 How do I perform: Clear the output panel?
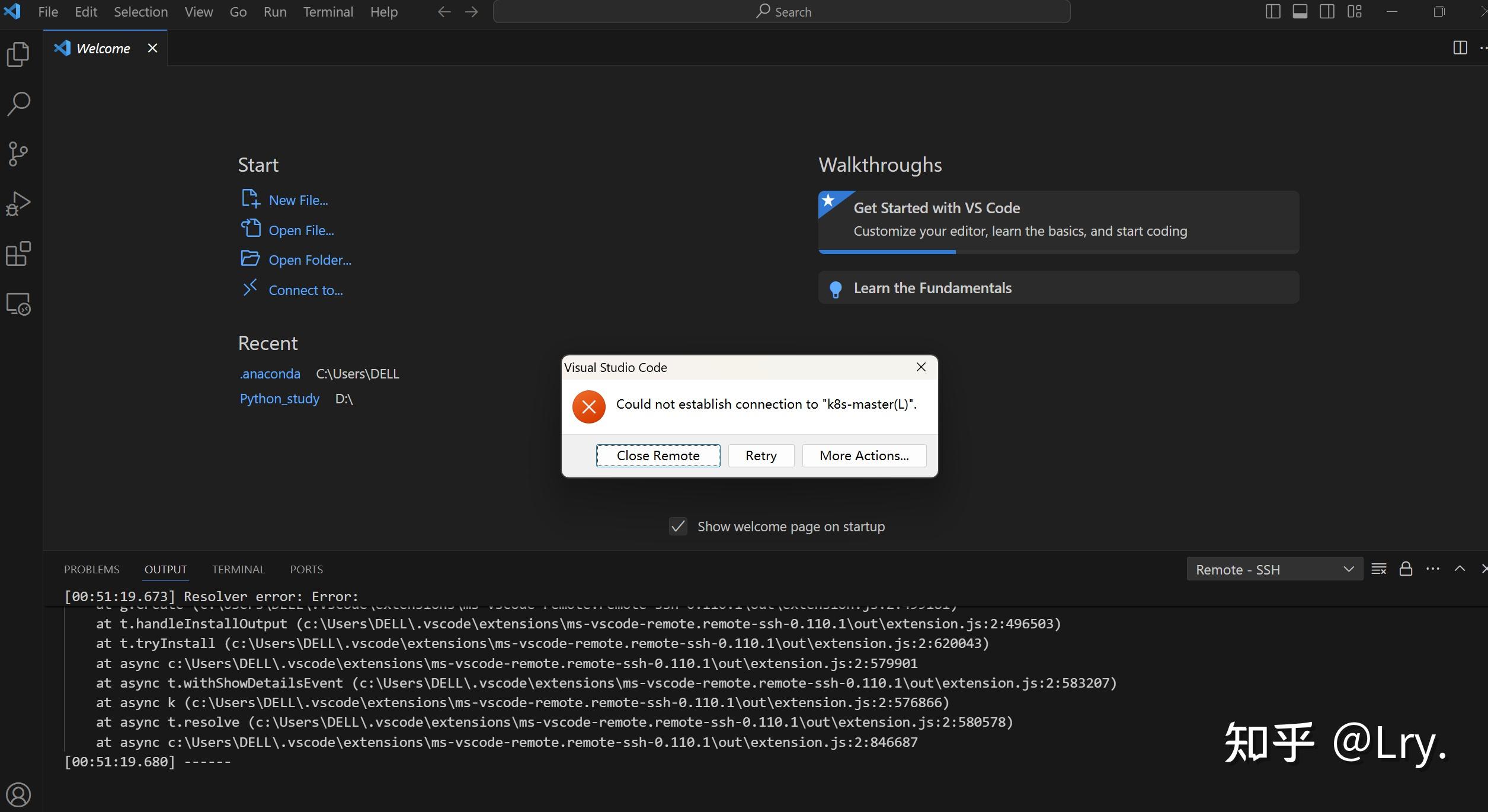tap(1379, 569)
